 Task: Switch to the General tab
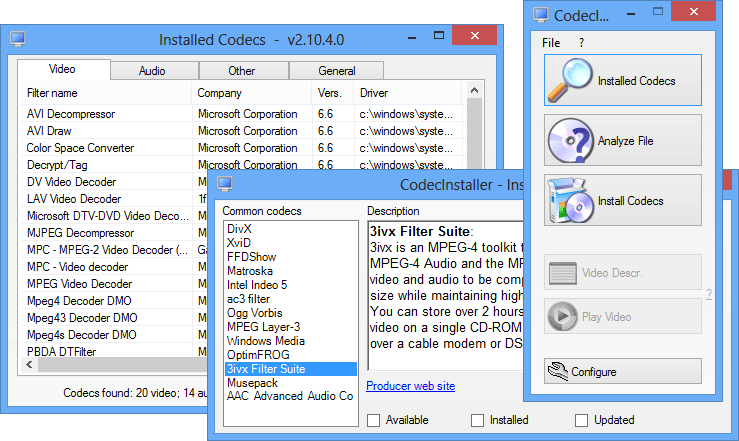337,71
